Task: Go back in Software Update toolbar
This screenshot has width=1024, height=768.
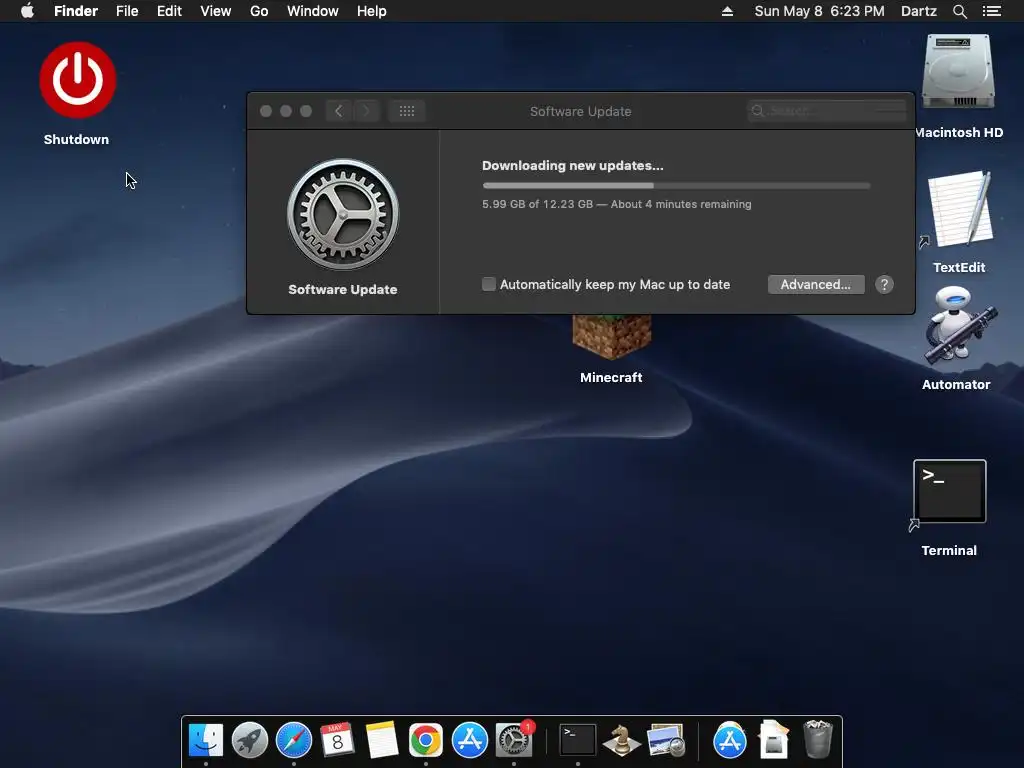Action: (x=338, y=111)
